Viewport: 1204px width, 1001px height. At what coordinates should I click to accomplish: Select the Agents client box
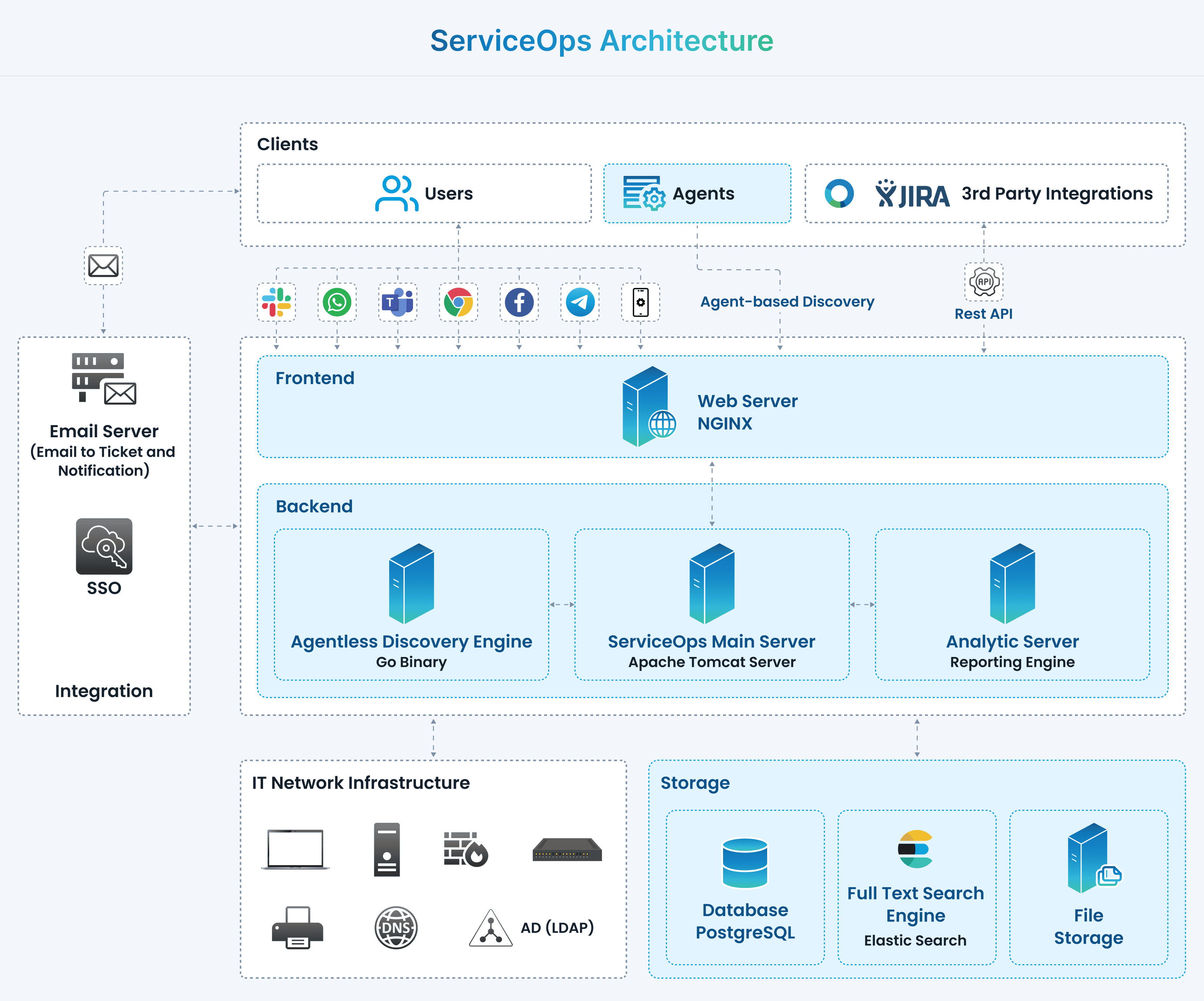(697, 194)
